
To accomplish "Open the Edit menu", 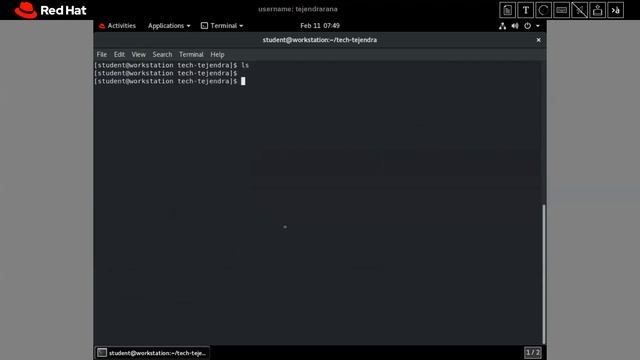I will [119, 54].
